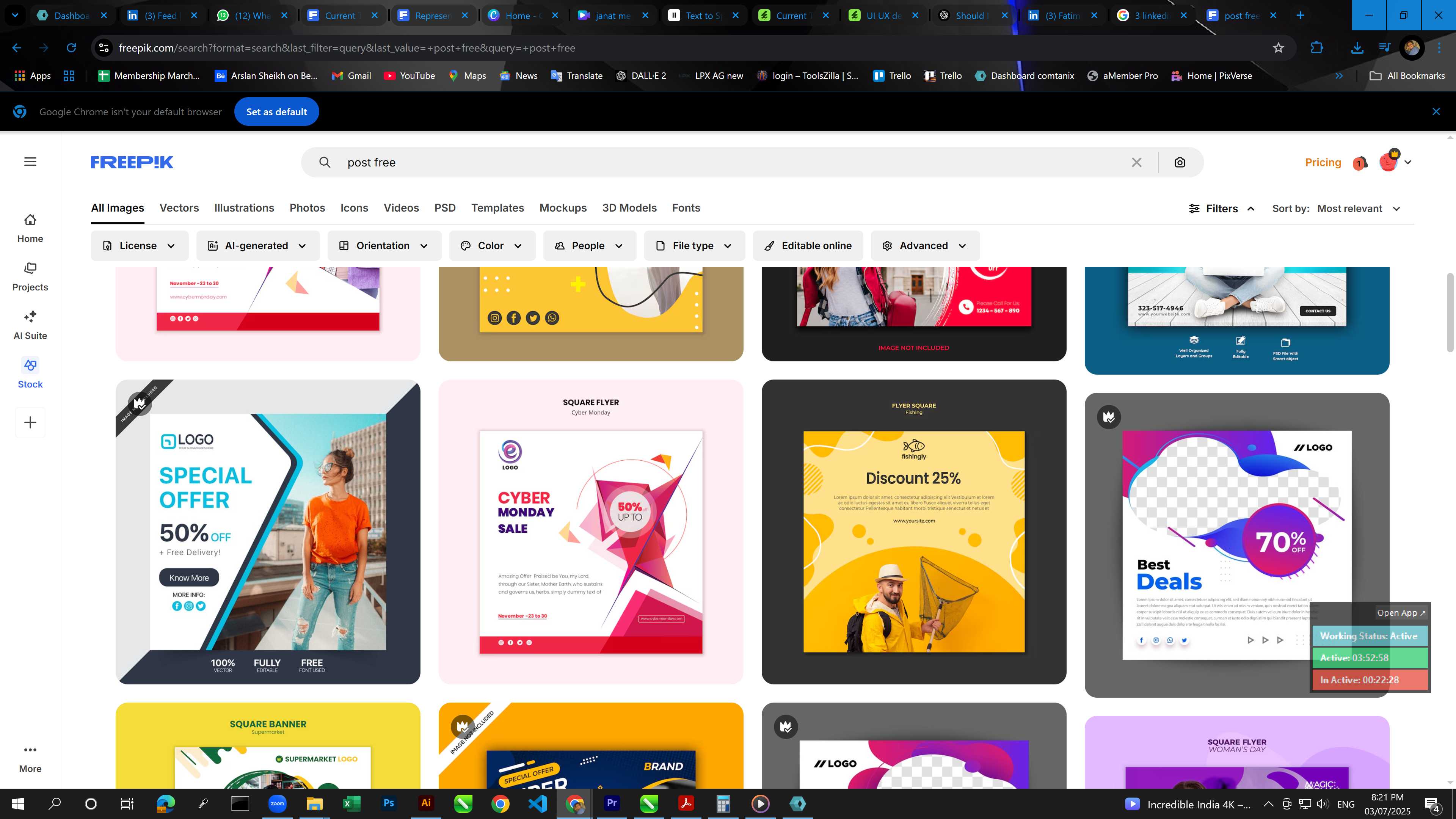Expand the Advanced filter
This screenshot has height=819, width=1456.
pyautogui.click(x=925, y=246)
